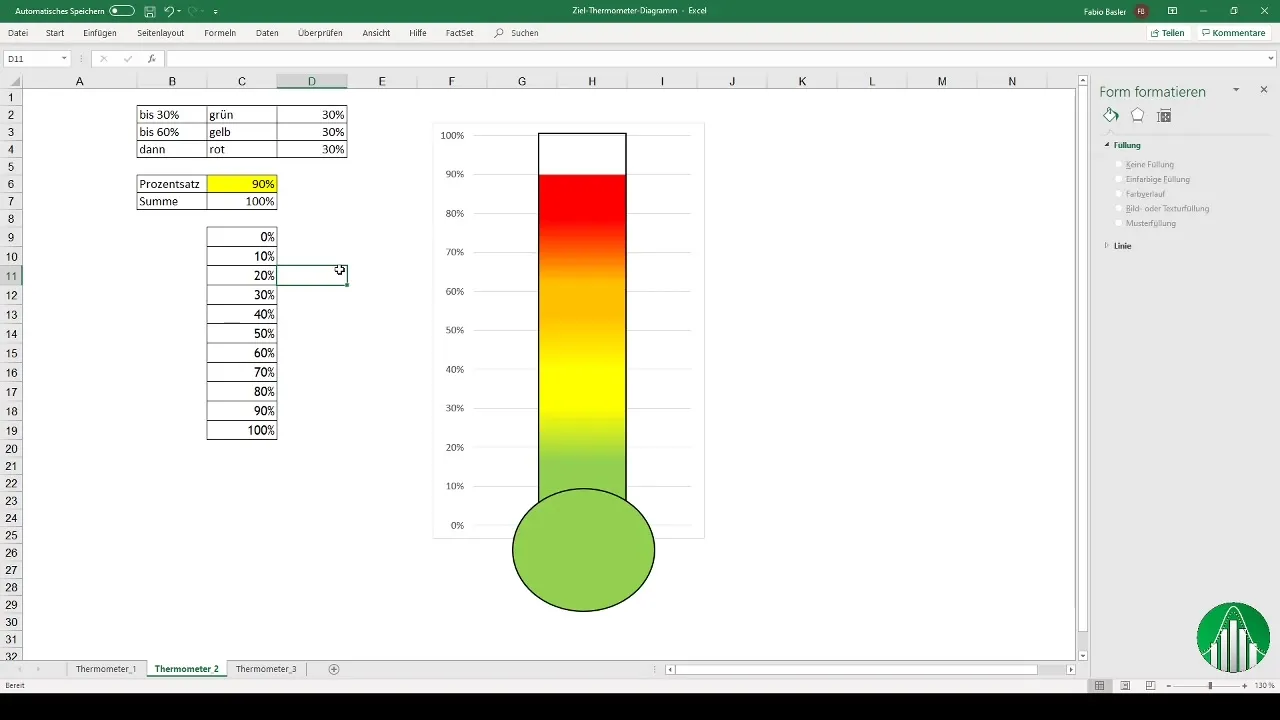Open the Datei menu
This screenshot has height=720, width=1280.
coord(18,33)
